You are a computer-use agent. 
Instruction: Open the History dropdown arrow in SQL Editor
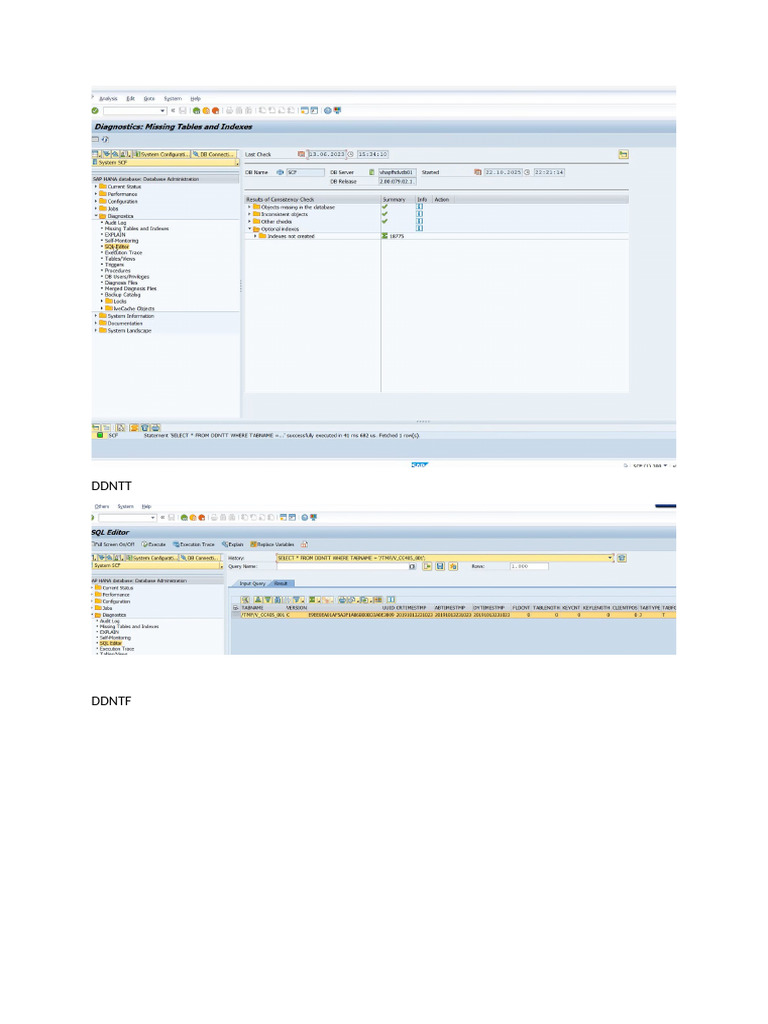point(610,558)
